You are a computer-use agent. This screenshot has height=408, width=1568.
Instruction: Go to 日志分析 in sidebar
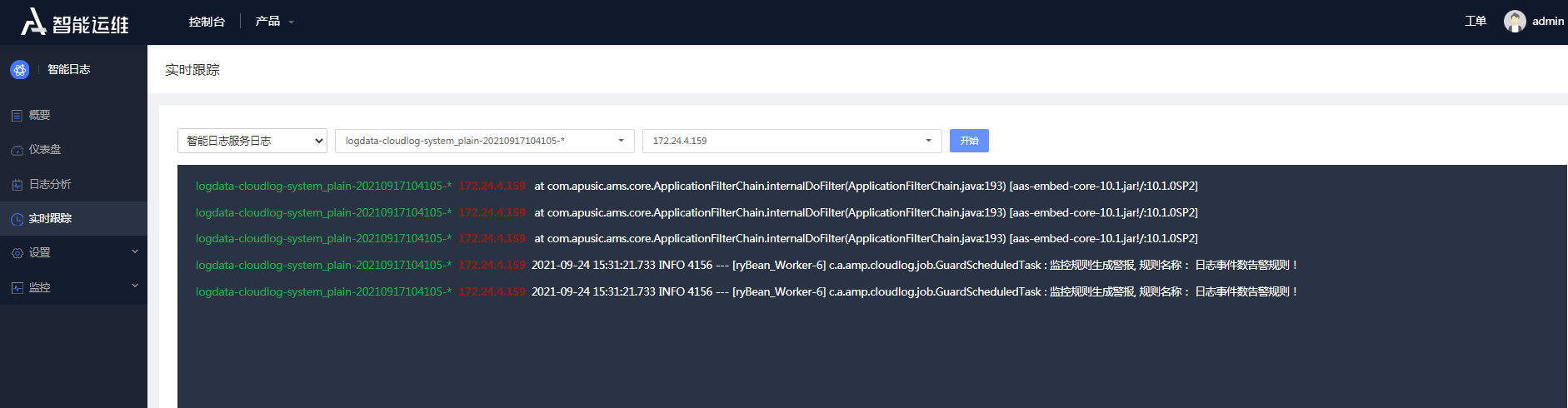[73, 184]
